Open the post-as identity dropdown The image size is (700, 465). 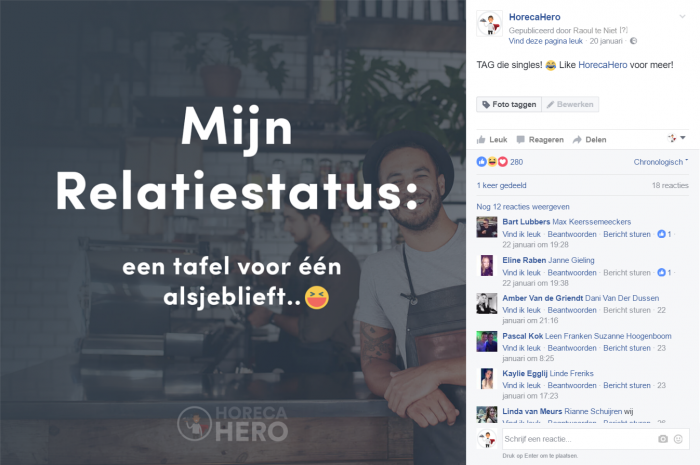[x=677, y=138]
